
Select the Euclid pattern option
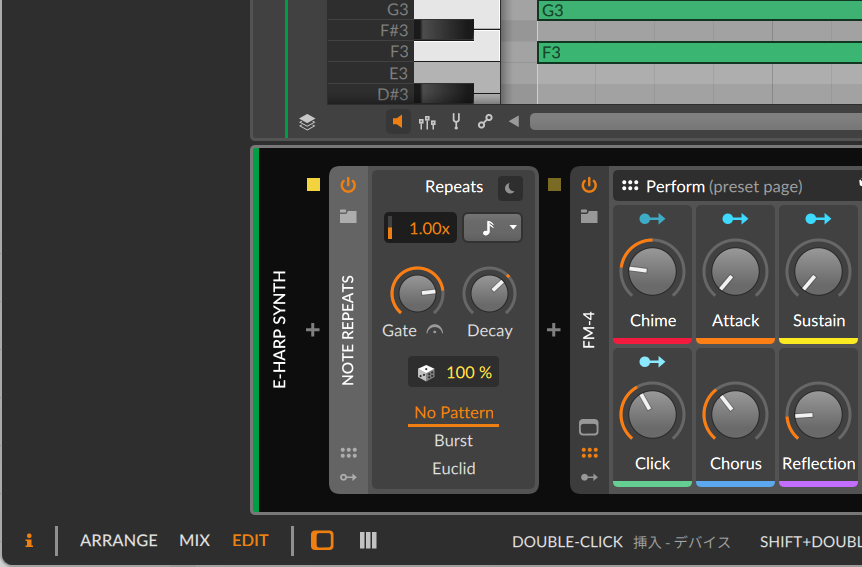[x=454, y=469]
